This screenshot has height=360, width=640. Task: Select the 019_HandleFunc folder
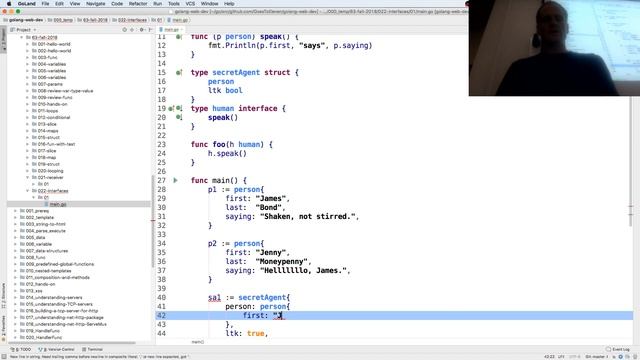pos(42,331)
